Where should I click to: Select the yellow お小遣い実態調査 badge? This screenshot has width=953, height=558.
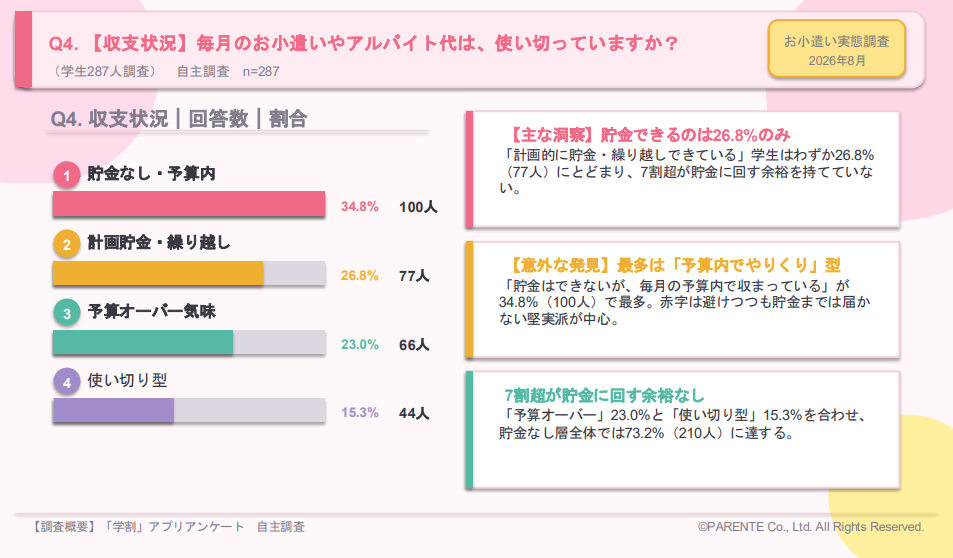(x=836, y=49)
